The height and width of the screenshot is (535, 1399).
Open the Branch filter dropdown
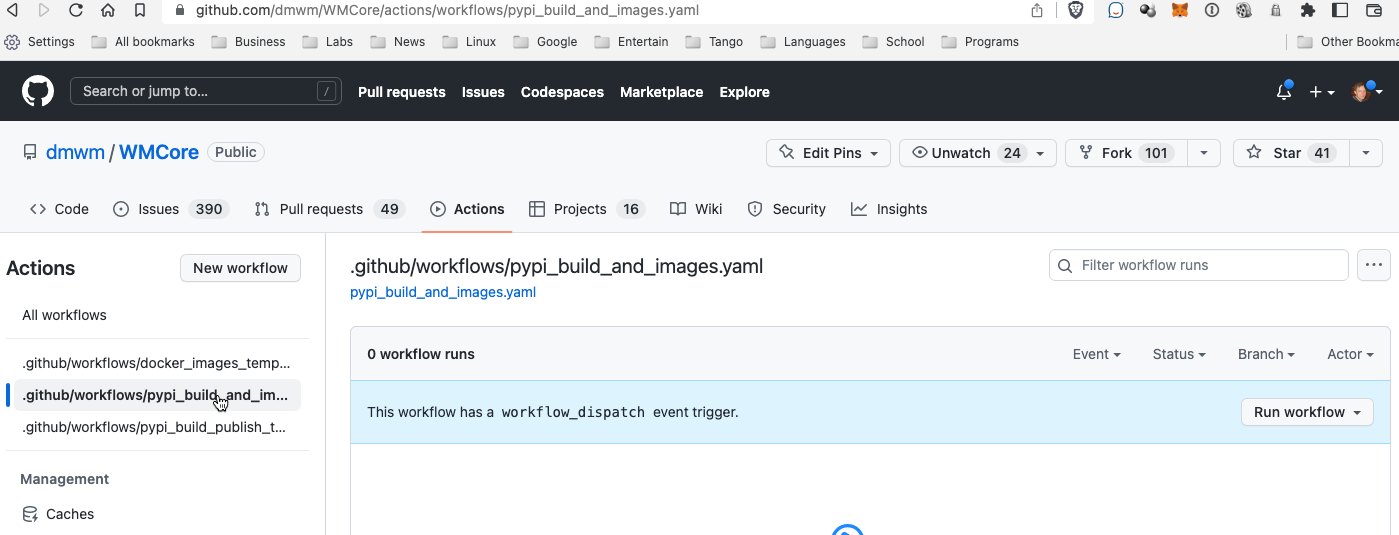1266,354
